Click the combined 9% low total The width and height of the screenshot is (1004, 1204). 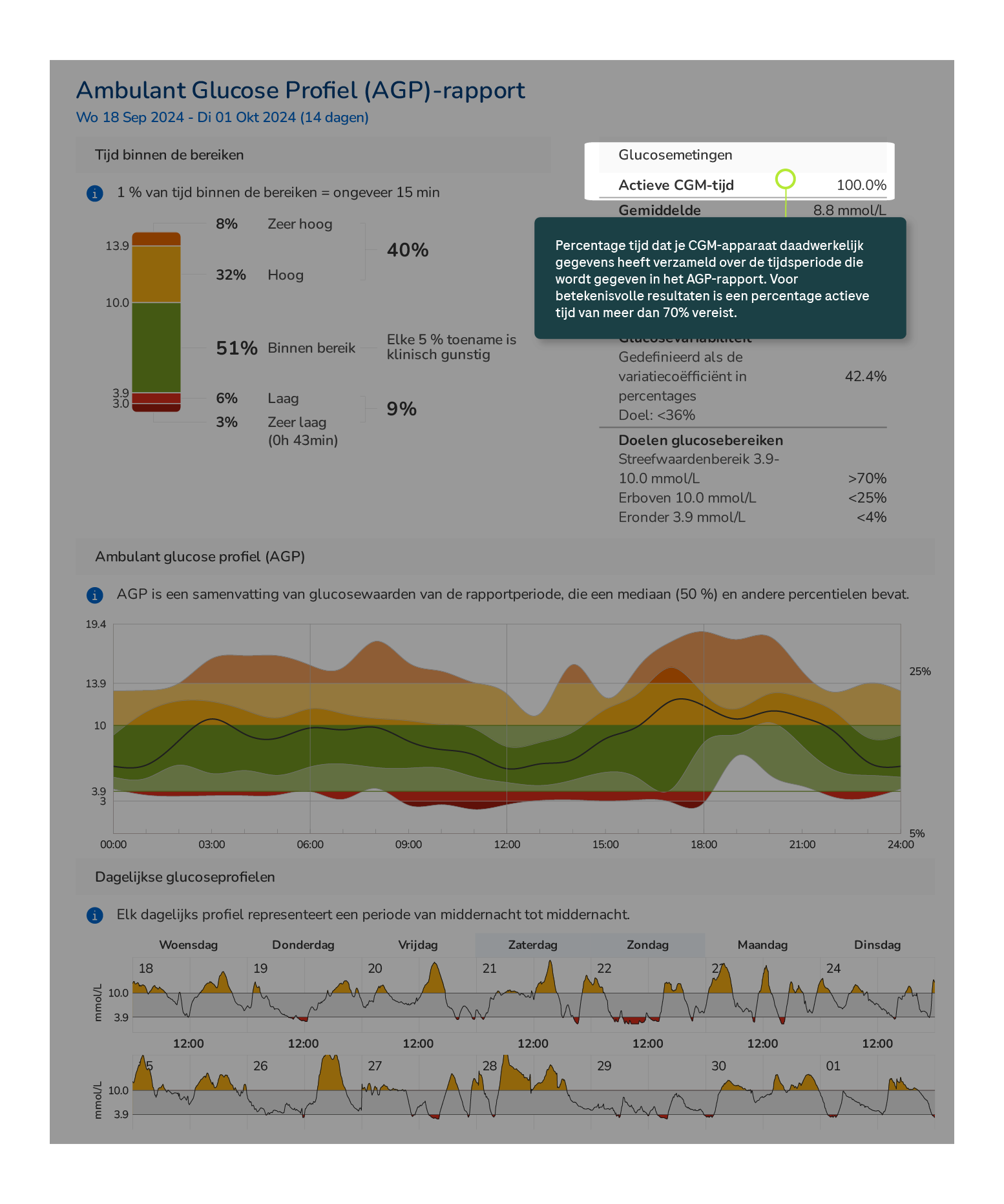[x=401, y=409]
